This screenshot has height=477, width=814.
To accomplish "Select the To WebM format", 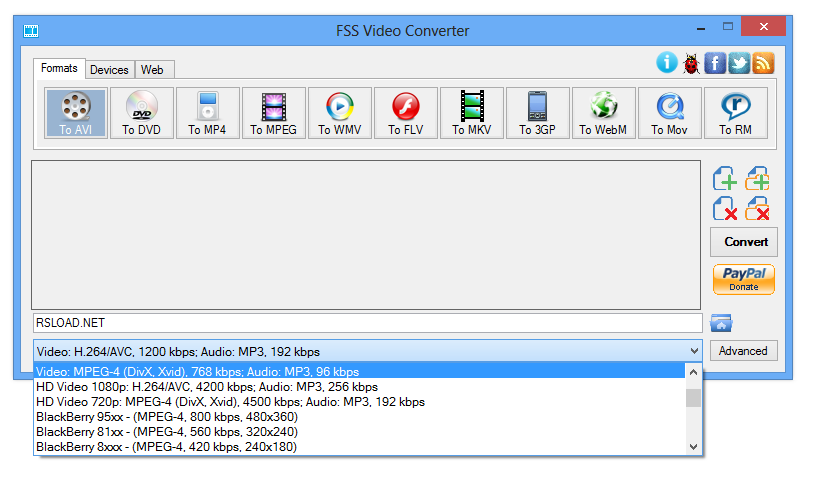I will tap(603, 113).
